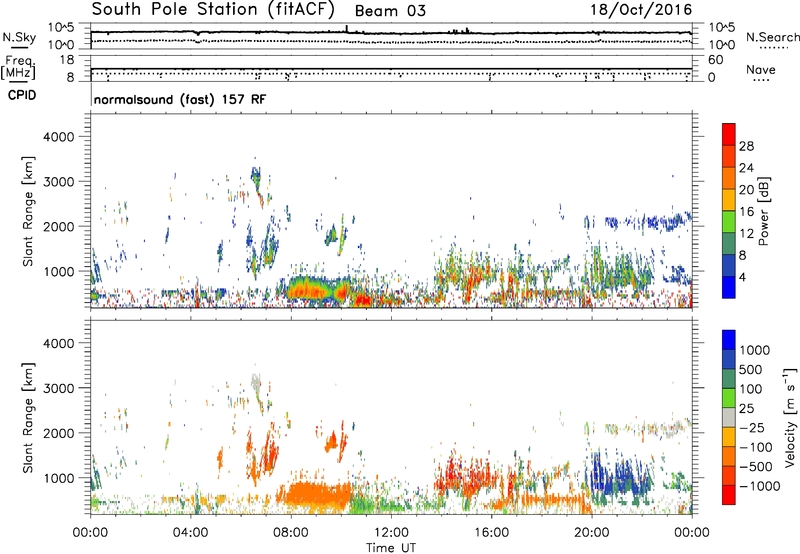Click the "Time UT" axis title
The height and width of the screenshot is (554, 800).
click(391, 548)
